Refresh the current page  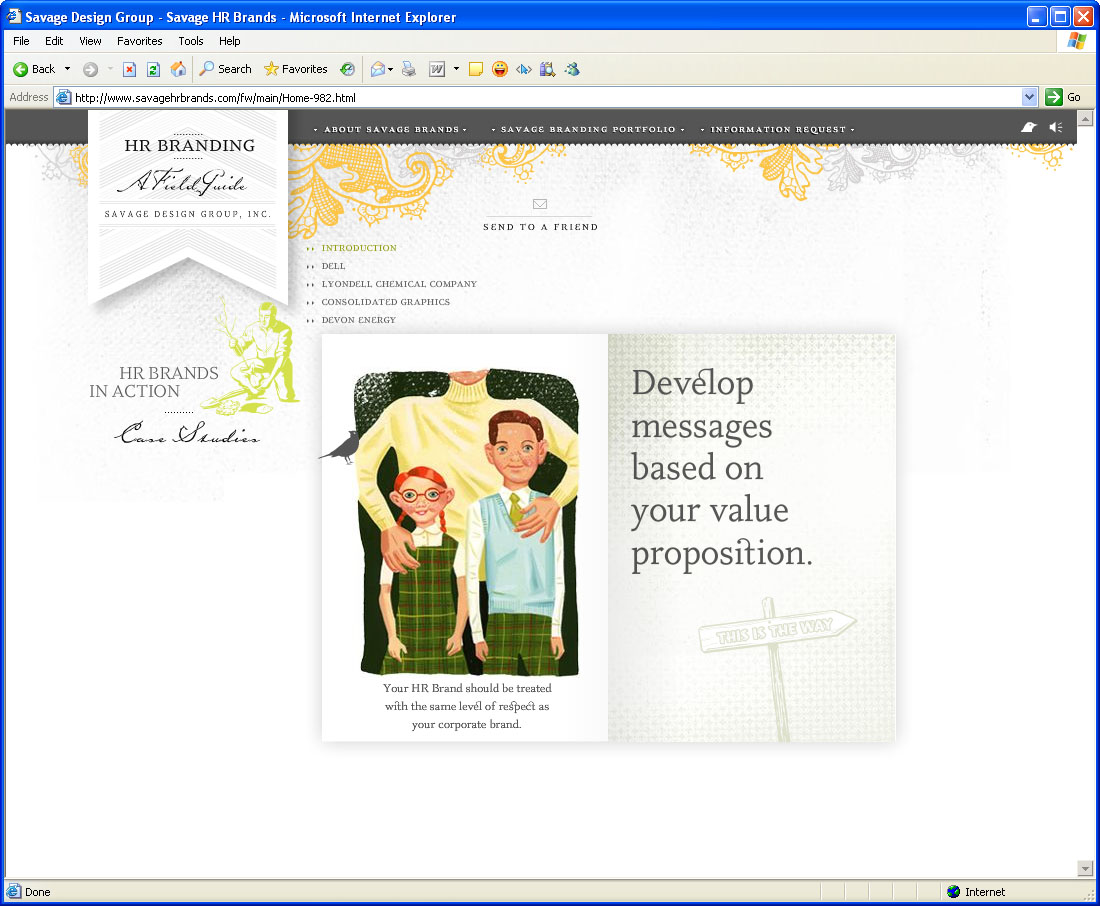point(153,69)
